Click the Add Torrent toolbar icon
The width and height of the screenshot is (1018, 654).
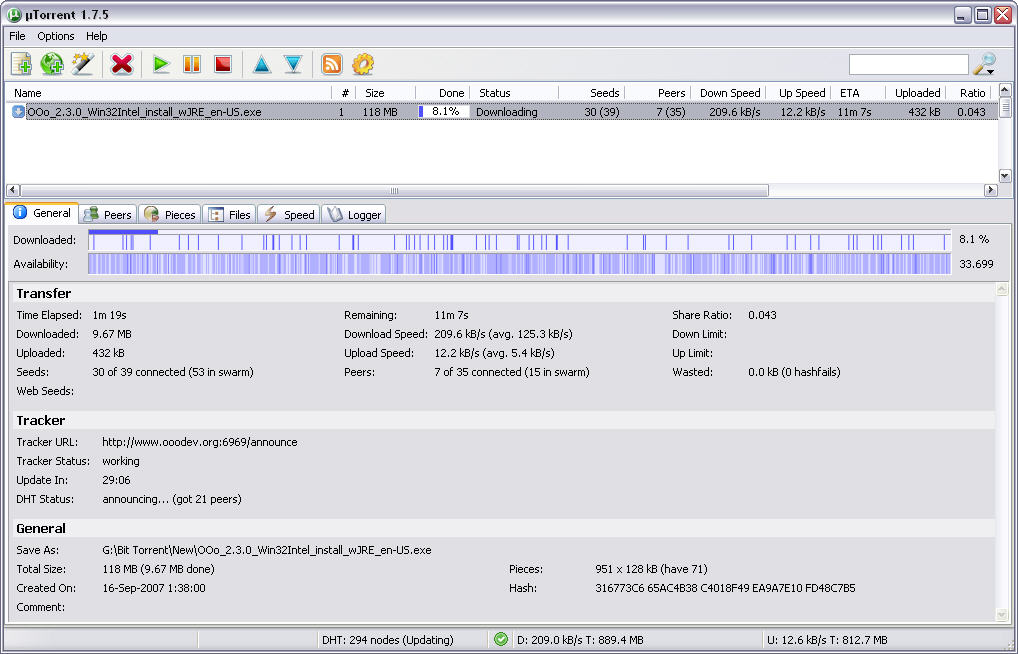(21, 64)
